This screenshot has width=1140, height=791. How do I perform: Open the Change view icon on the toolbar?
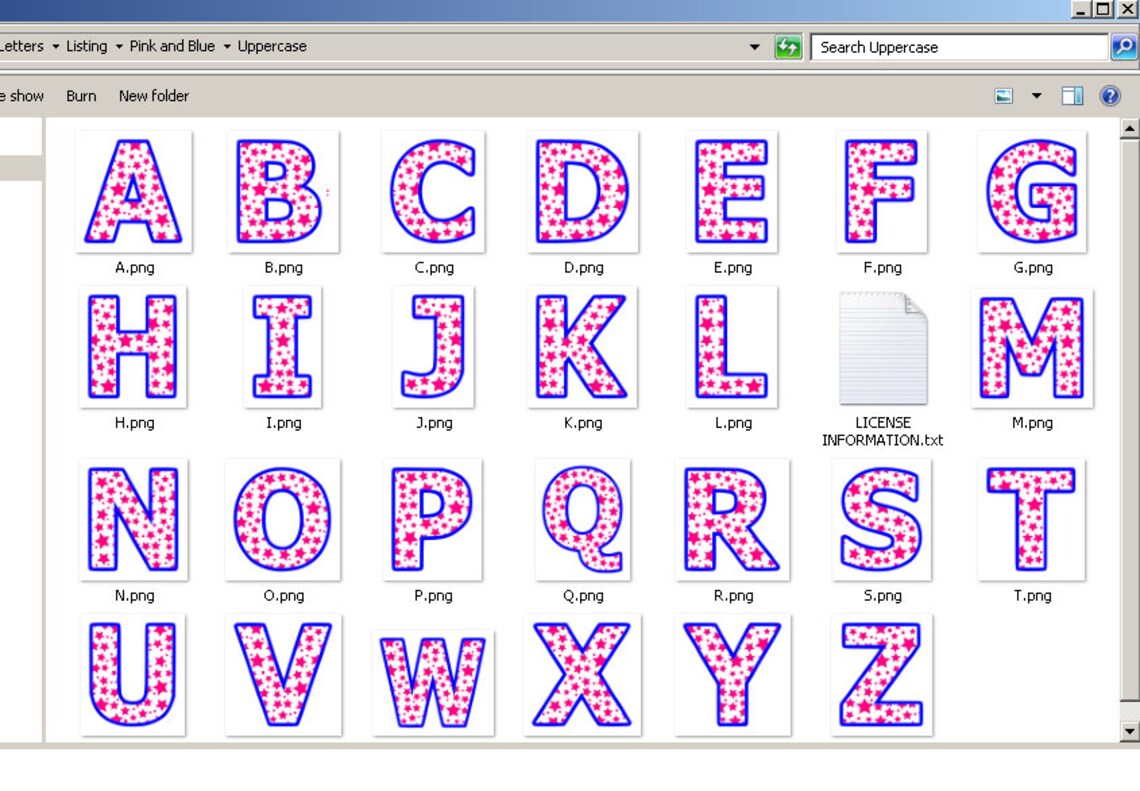[x=1005, y=95]
